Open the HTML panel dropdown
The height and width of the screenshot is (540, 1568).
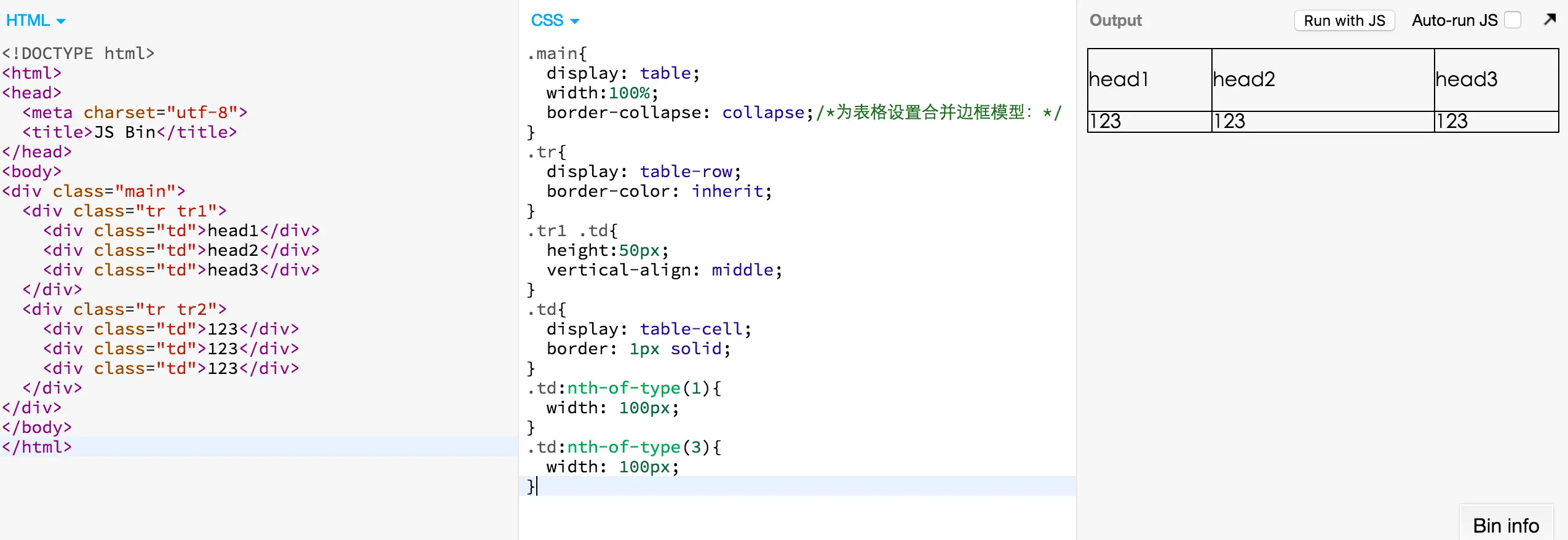click(36, 20)
